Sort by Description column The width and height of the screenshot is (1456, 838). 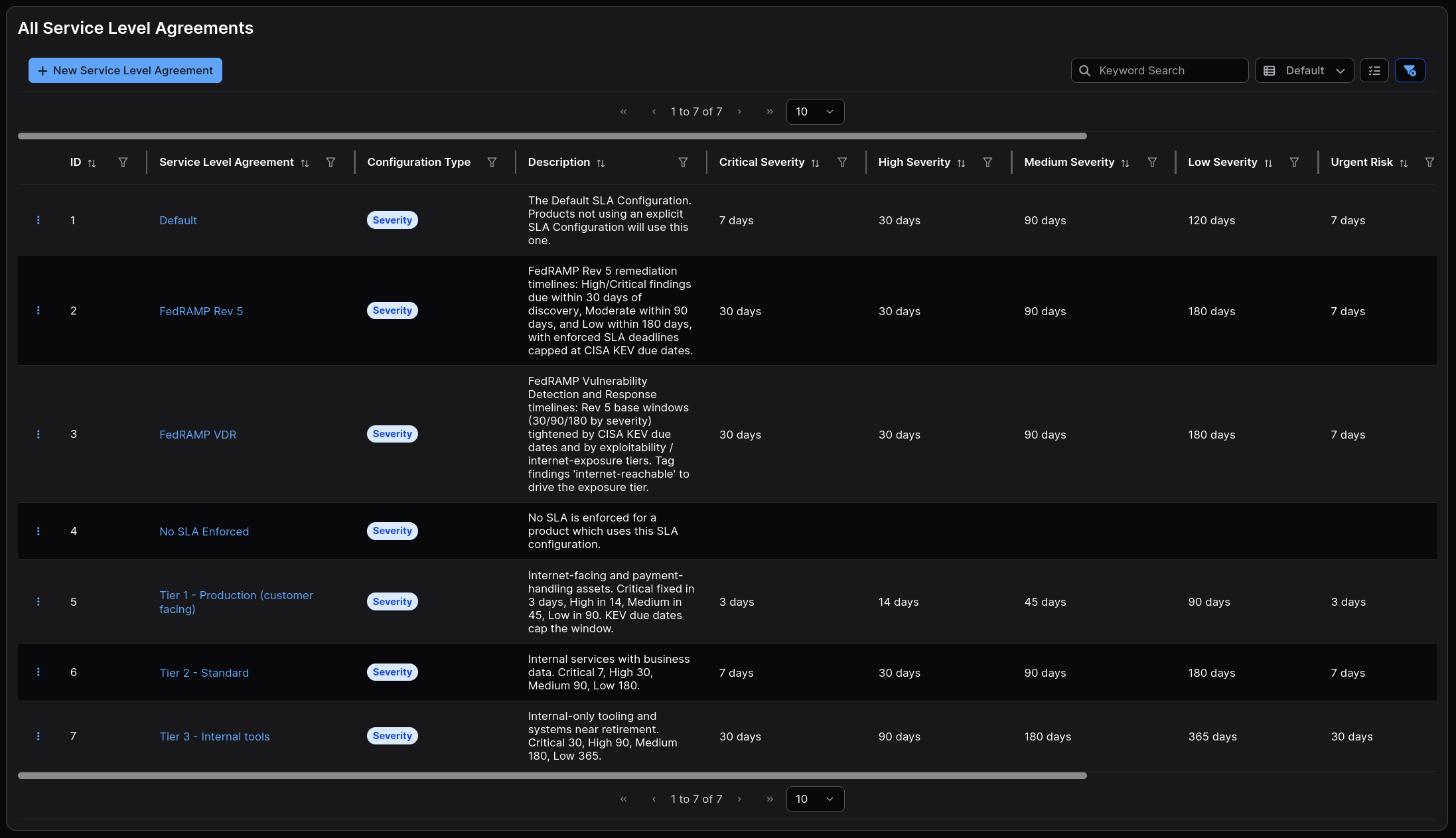601,163
